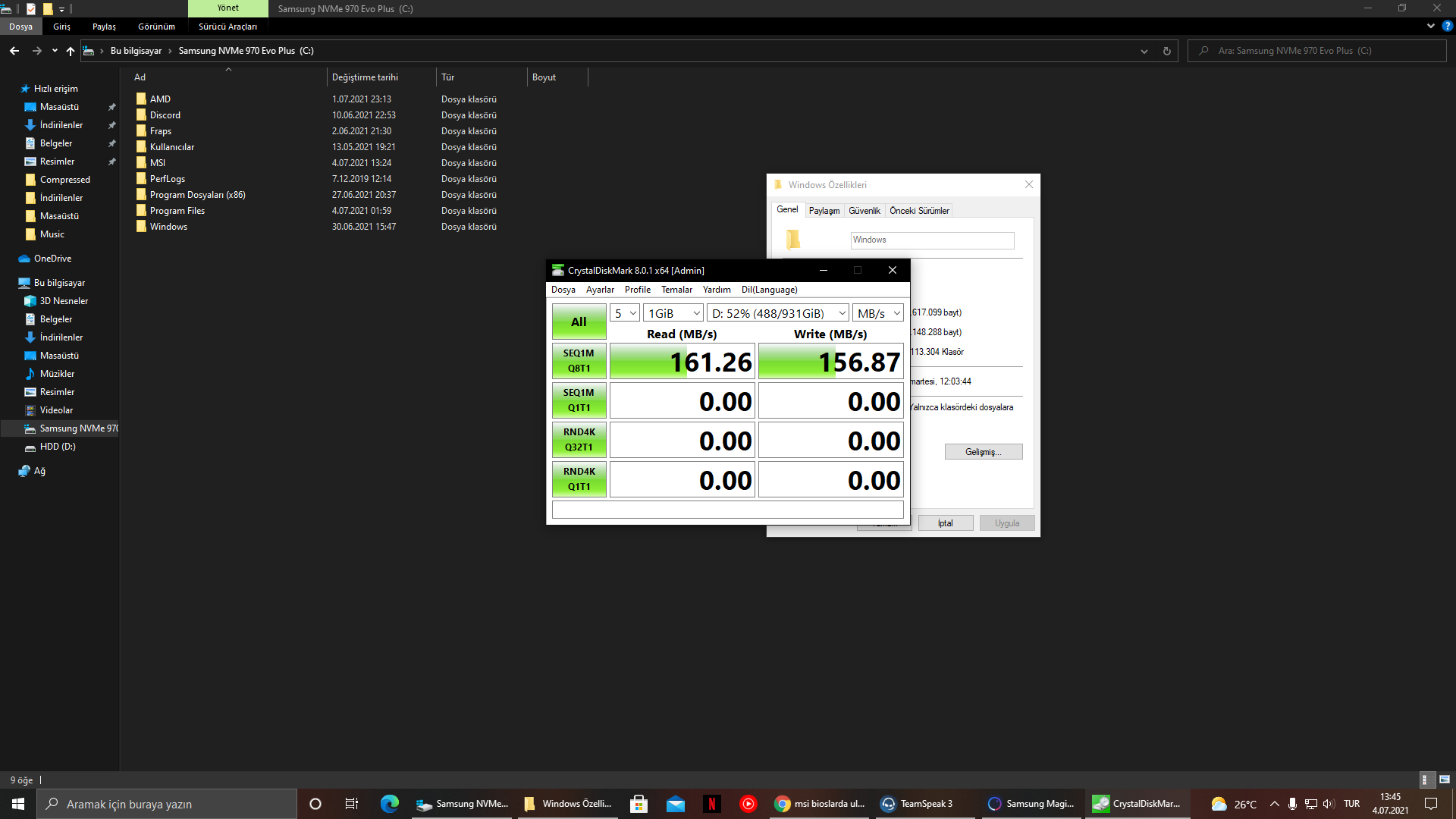Screen dimensions: 1456x819
Task: Open the test count dropdown showing 5
Action: tap(625, 313)
